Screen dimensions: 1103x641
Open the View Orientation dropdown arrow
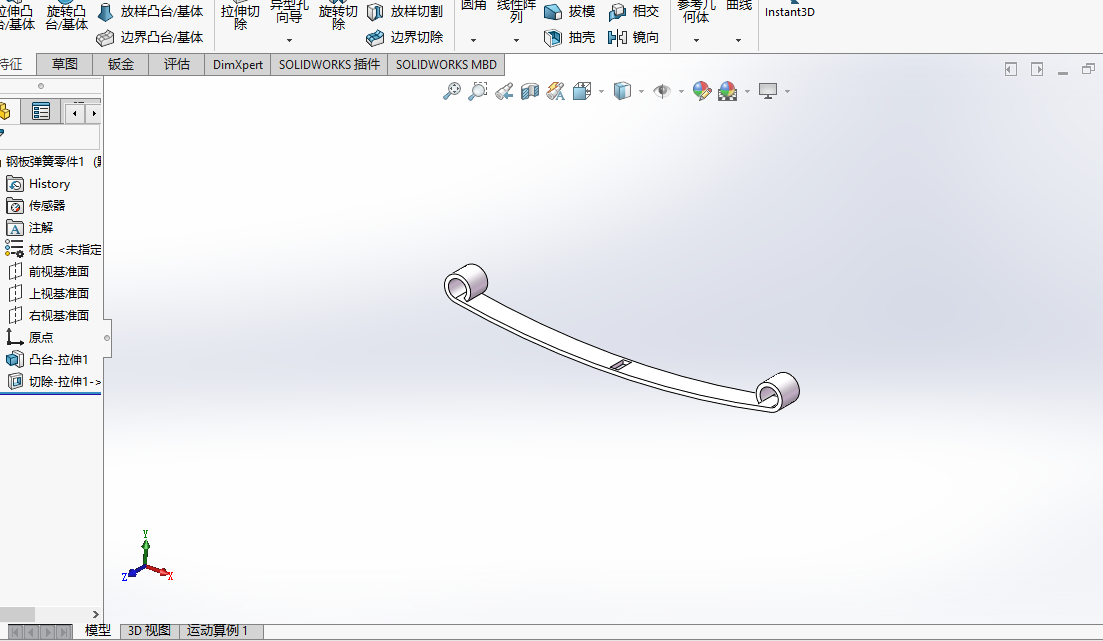(x=601, y=91)
